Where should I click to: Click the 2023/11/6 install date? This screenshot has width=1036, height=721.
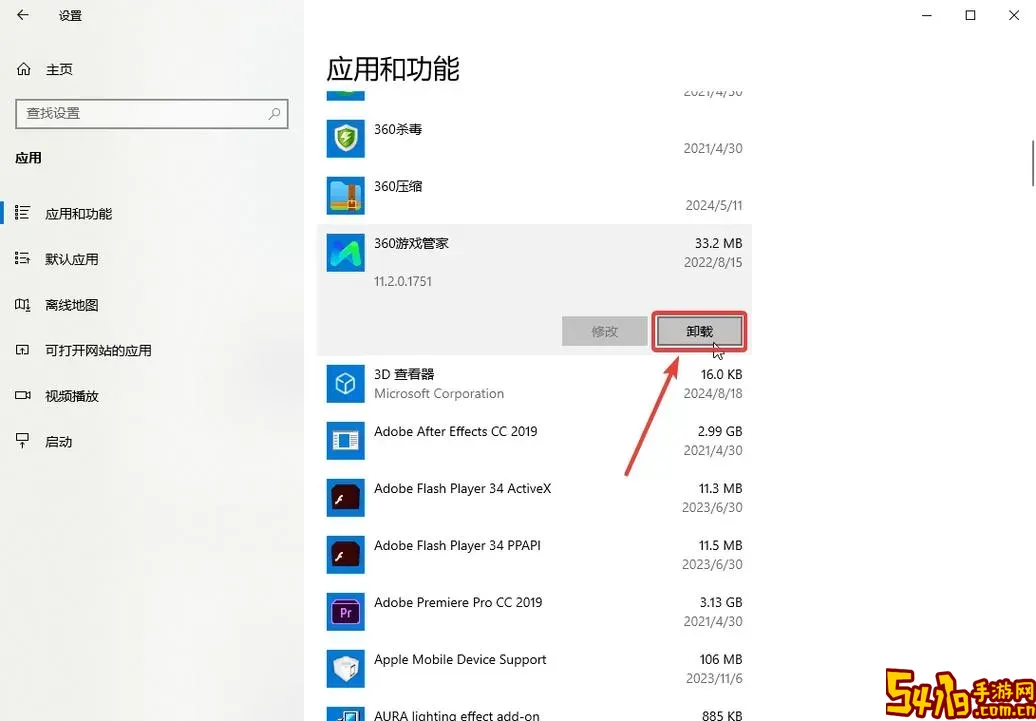click(x=713, y=679)
